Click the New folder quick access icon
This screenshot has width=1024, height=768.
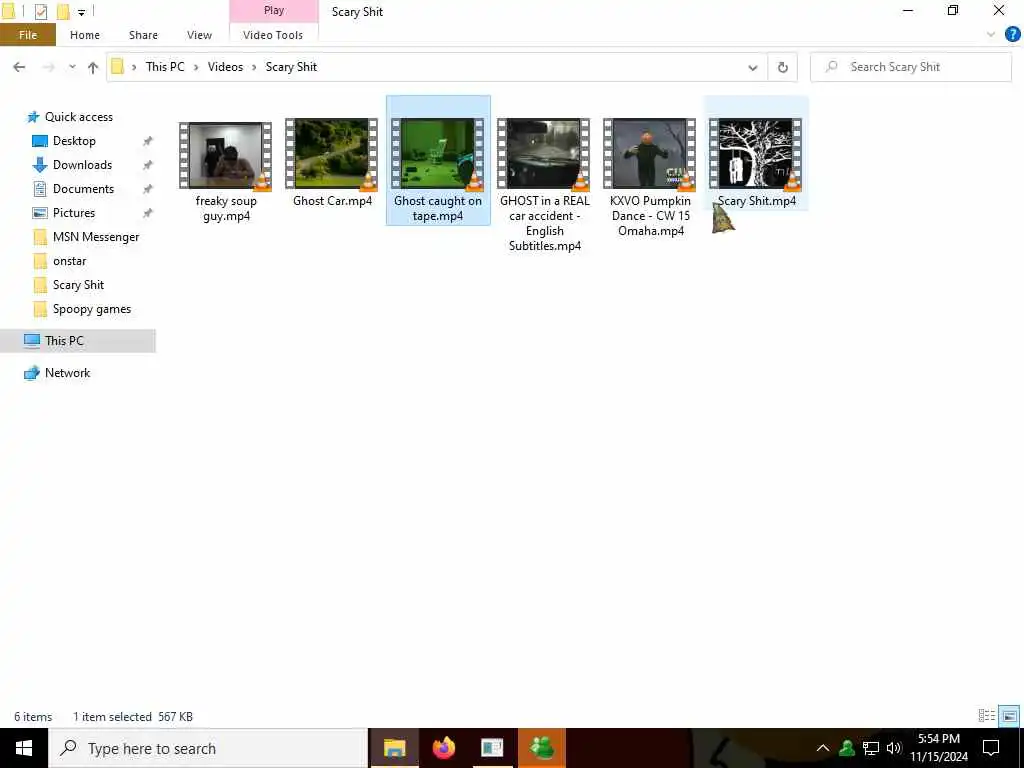point(63,11)
